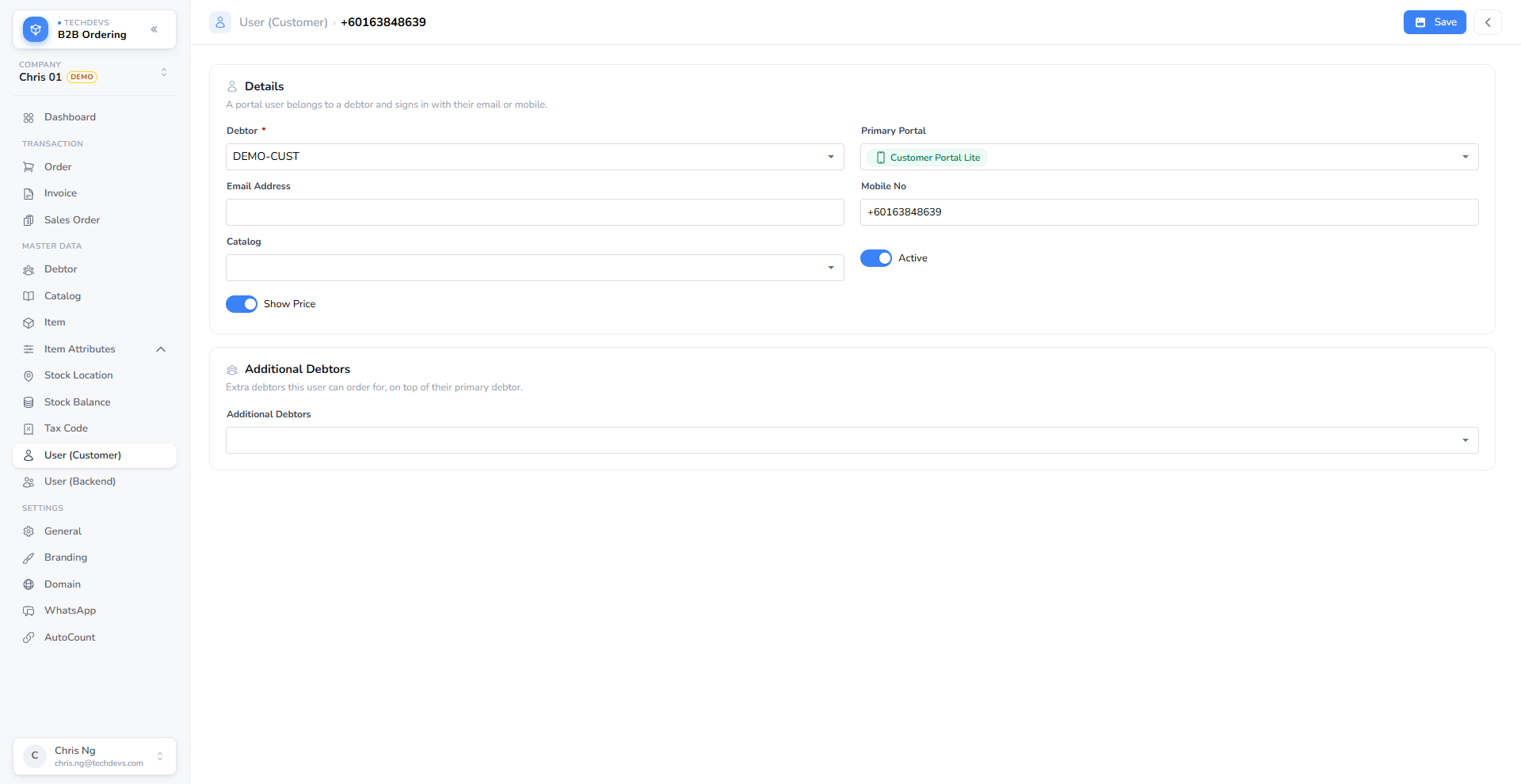This screenshot has height=784, width=1521.
Task: Click the Dashboard grid icon
Action: point(29,117)
